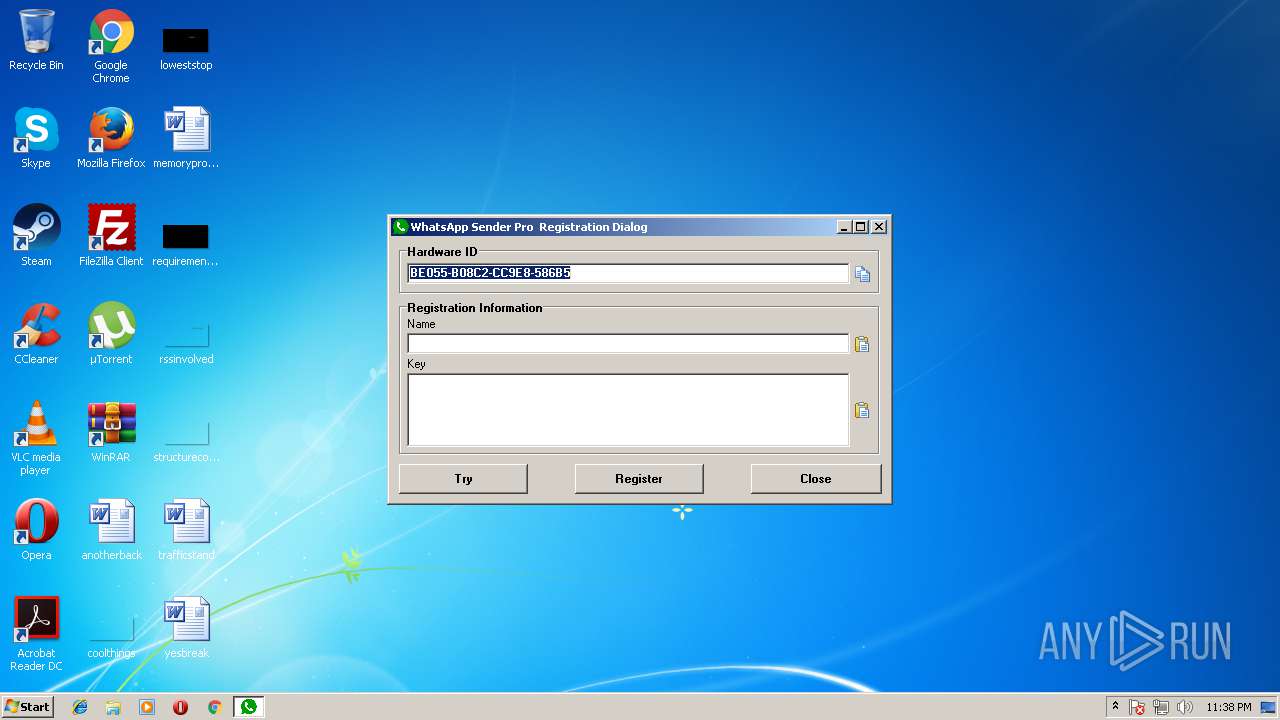This screenshot has width=1280, height=720.
Task: Click the Try button
Action: [x=463, y=479]
